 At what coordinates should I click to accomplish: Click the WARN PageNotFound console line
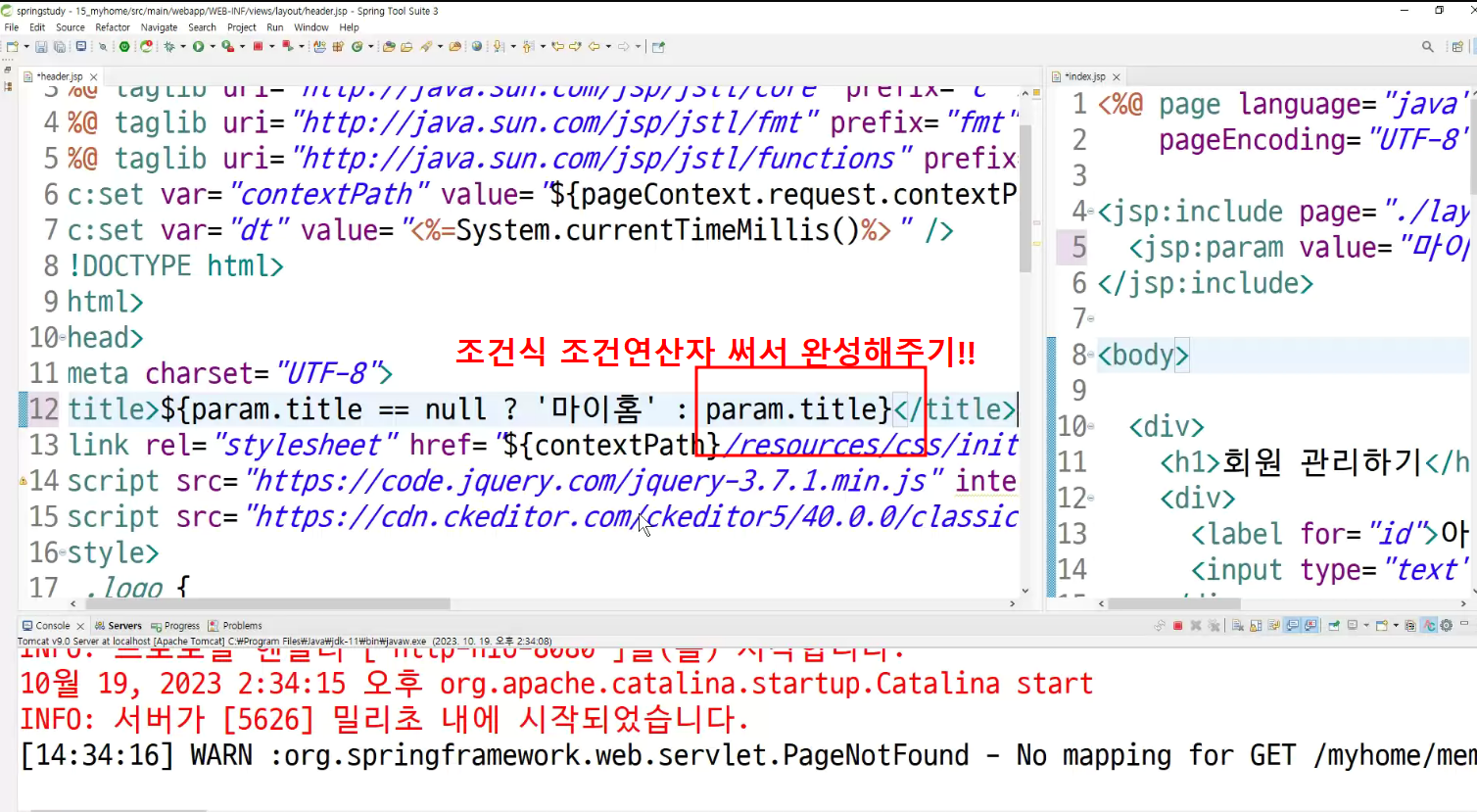(748, 755)
